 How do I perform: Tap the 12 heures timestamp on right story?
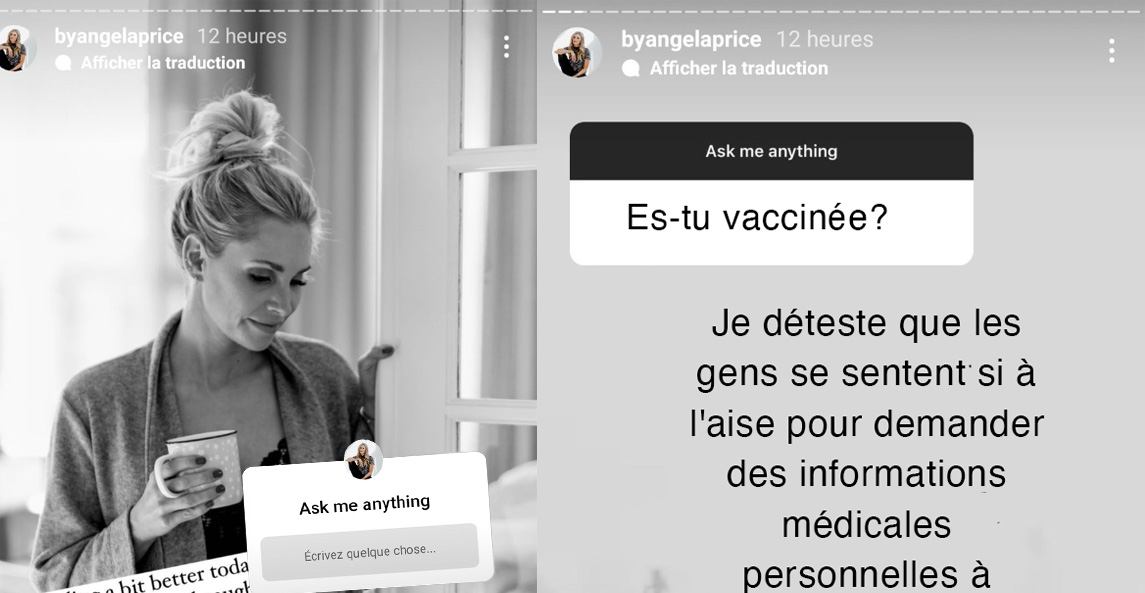[x=824, y=39]
